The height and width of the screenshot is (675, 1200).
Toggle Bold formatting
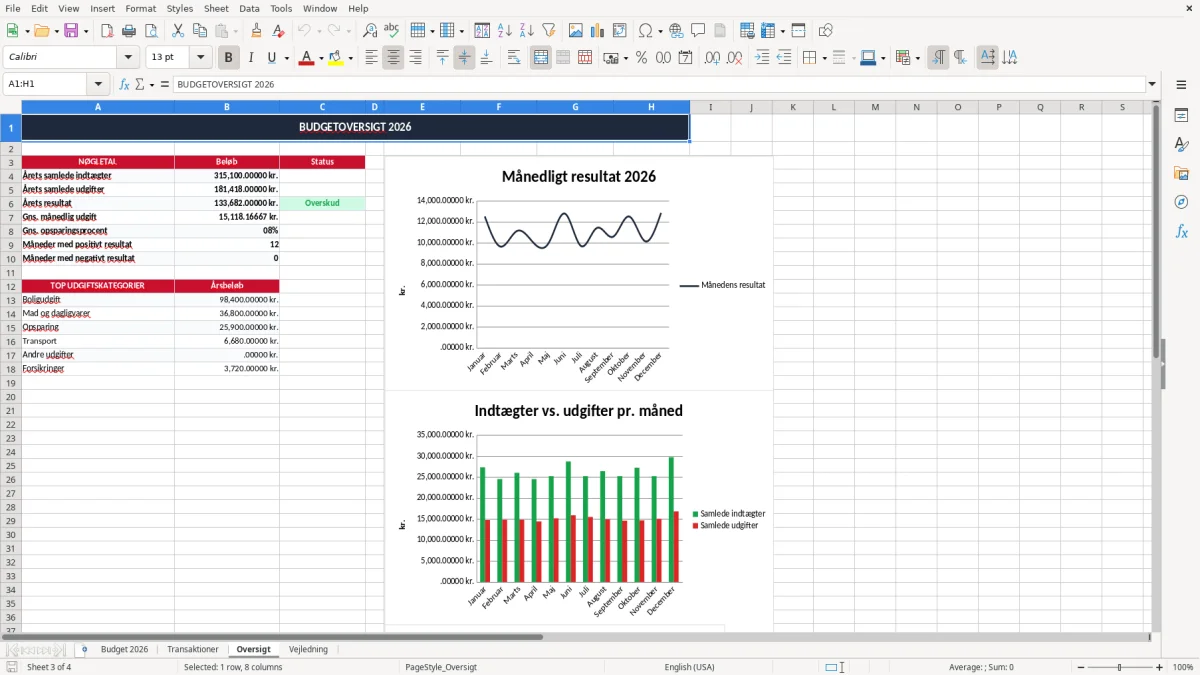point(229,58)
